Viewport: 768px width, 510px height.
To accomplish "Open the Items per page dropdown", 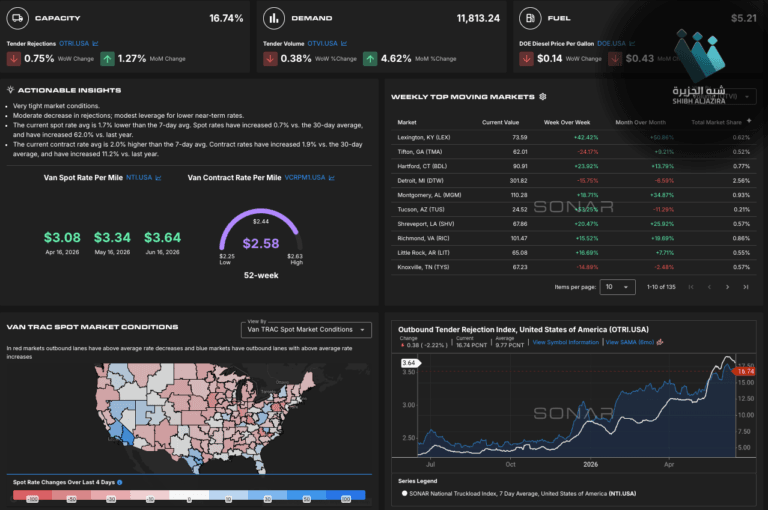I will click(617, 287).
